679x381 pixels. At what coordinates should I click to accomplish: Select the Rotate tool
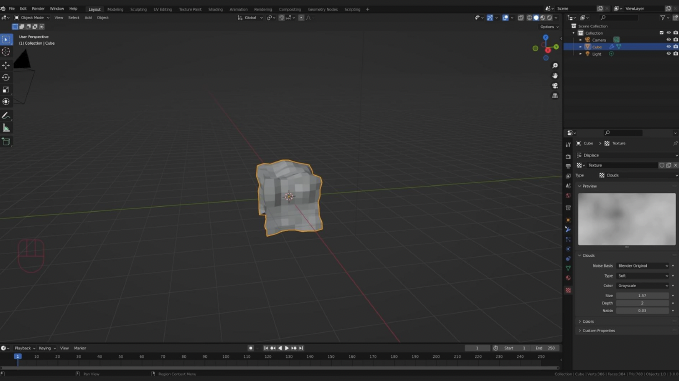pos(6,77)
